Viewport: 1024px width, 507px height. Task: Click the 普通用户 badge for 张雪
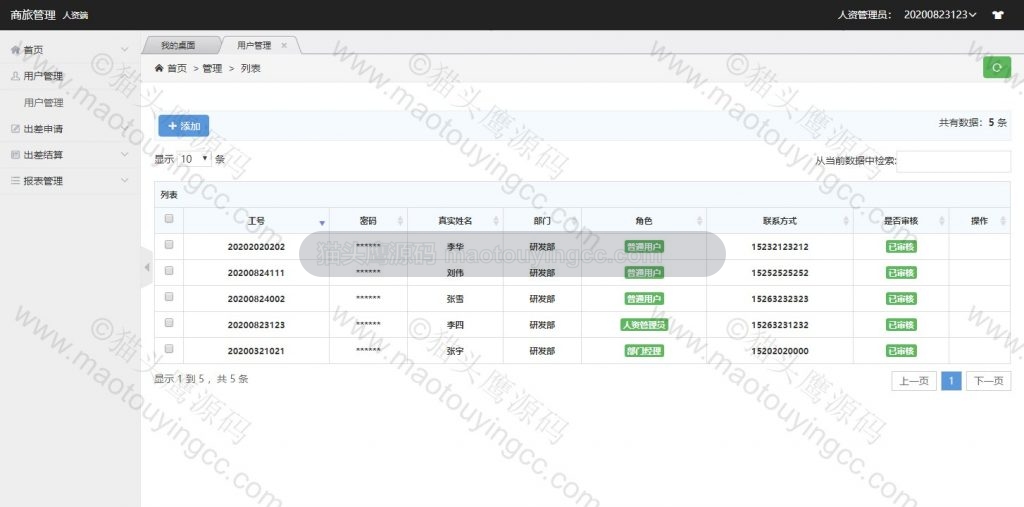click(644, 299)
